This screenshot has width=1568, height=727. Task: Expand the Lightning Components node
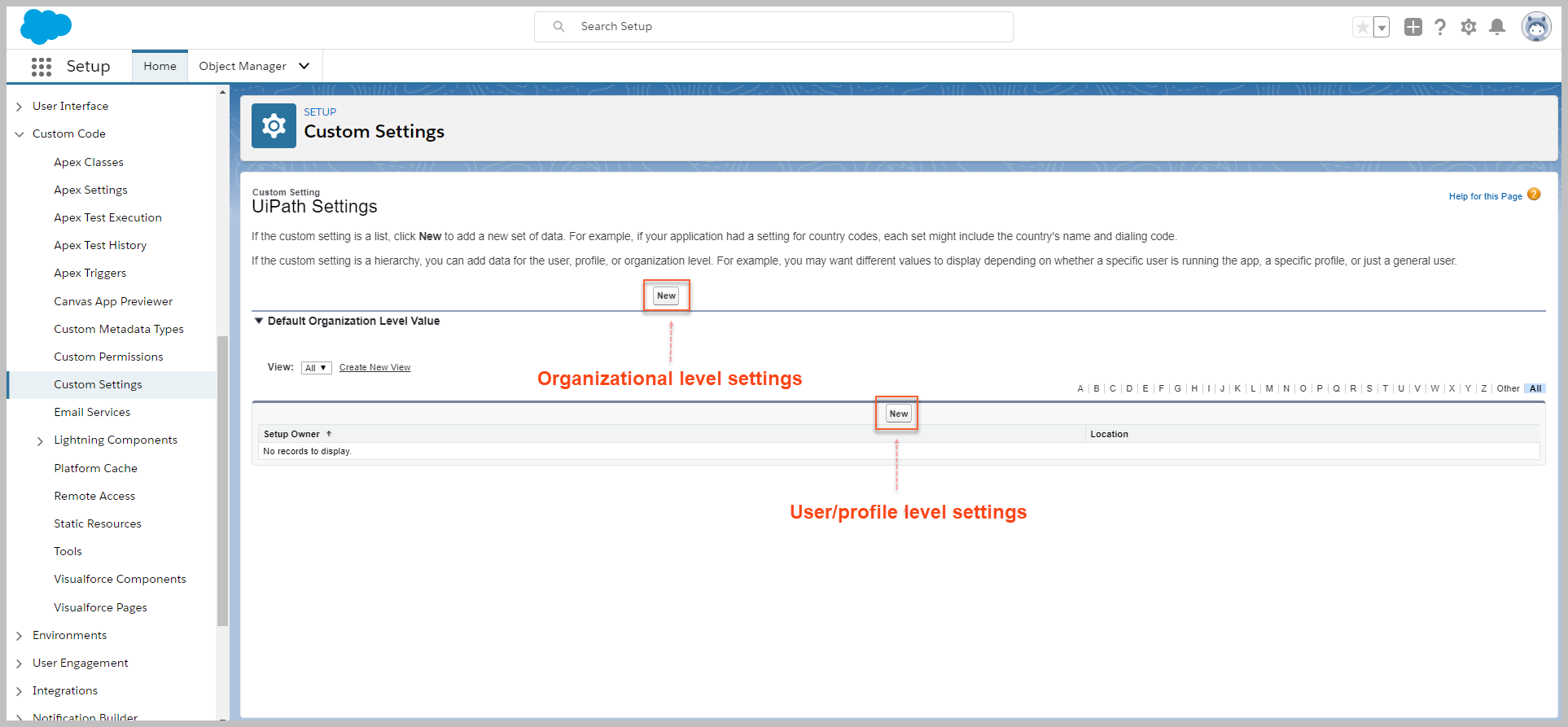(40, 440)
